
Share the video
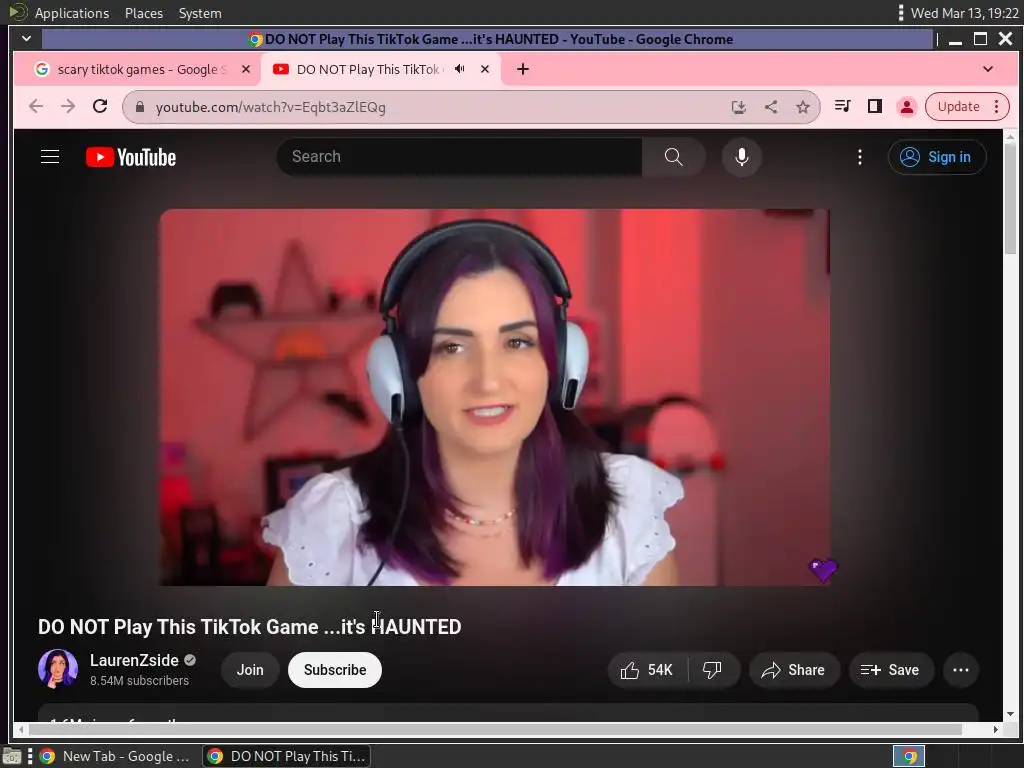tap(793, 670)
